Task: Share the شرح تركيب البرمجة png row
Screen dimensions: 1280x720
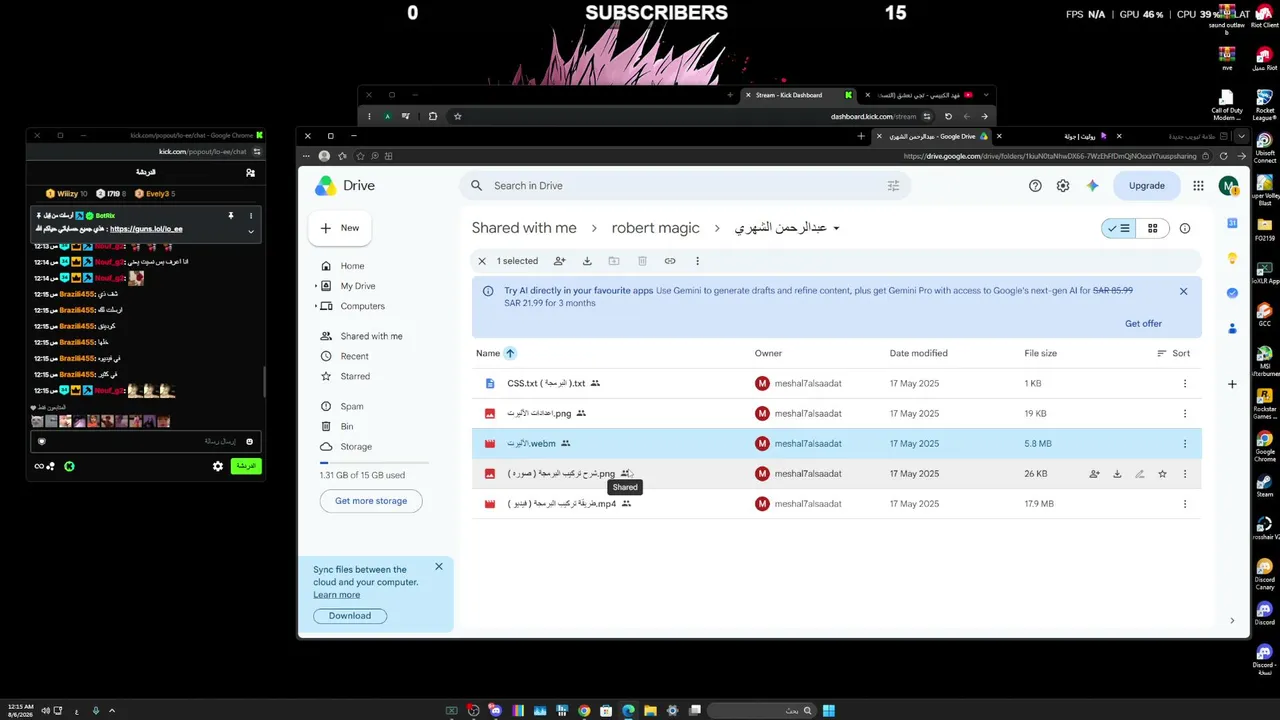Action: pos(1094,474)
